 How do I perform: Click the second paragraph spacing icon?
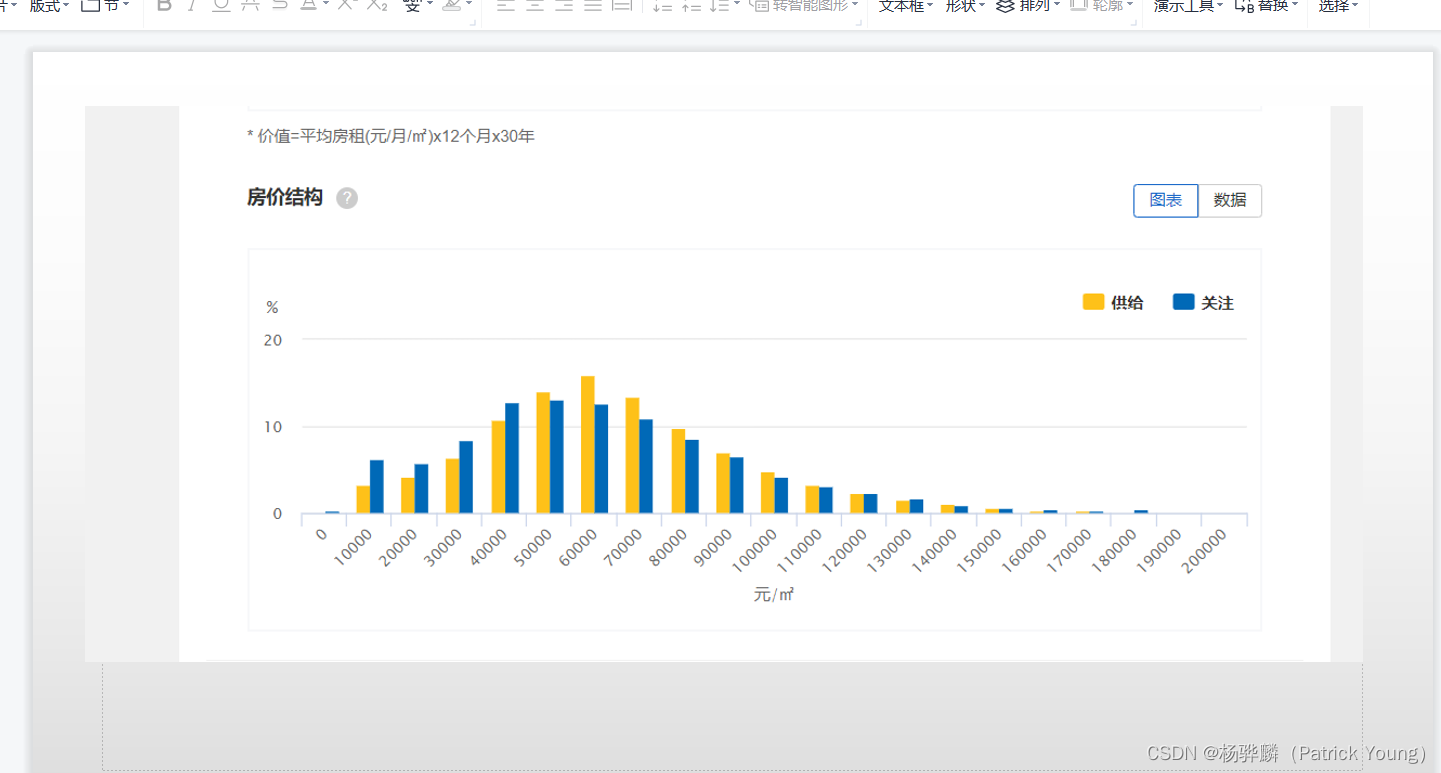tap(691, 6)
